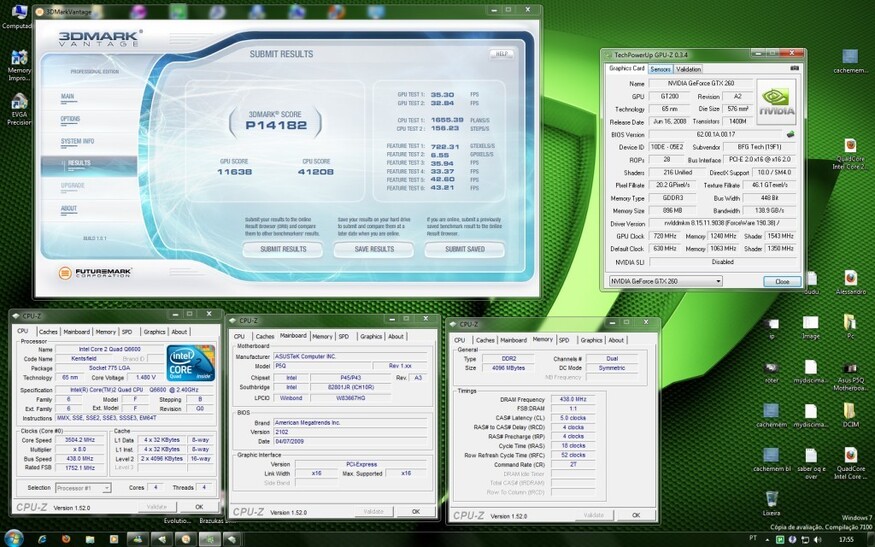
Task: Open Windows Media Player from the taskbar
Action: tap(114, 539)
